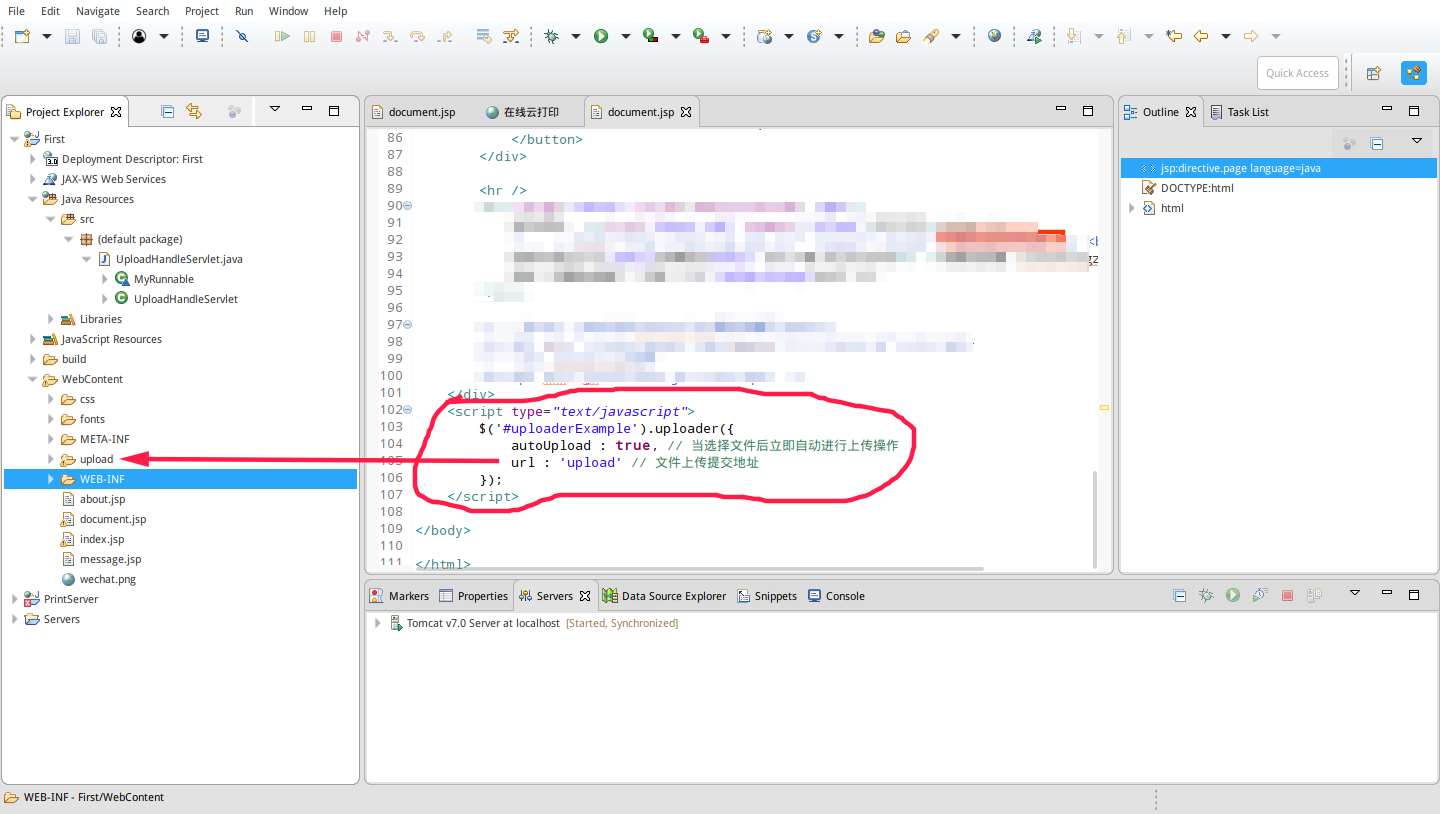Screen dimensions: 1440x814
Task: Open the Window menu
Action: [x=288, y=11]
